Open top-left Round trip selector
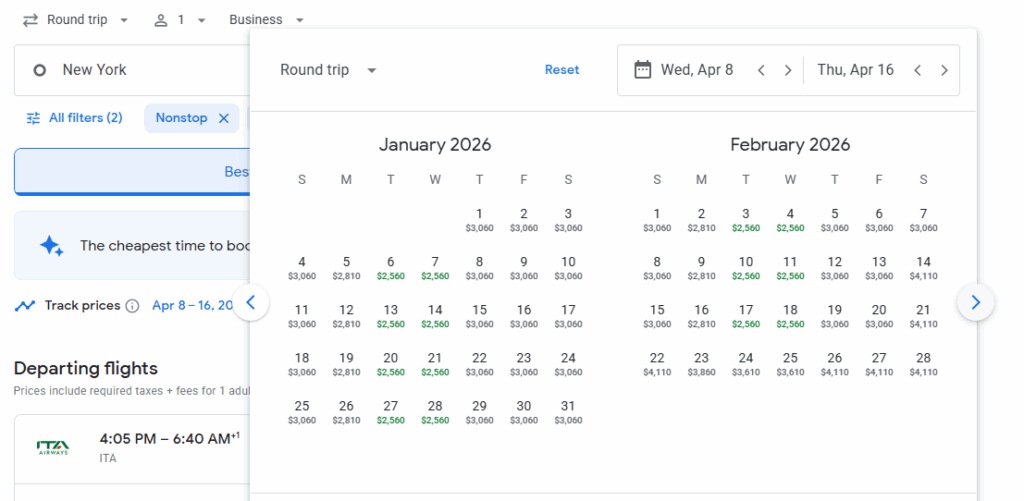Screen dimensions: 1024x501 point(76,20)
